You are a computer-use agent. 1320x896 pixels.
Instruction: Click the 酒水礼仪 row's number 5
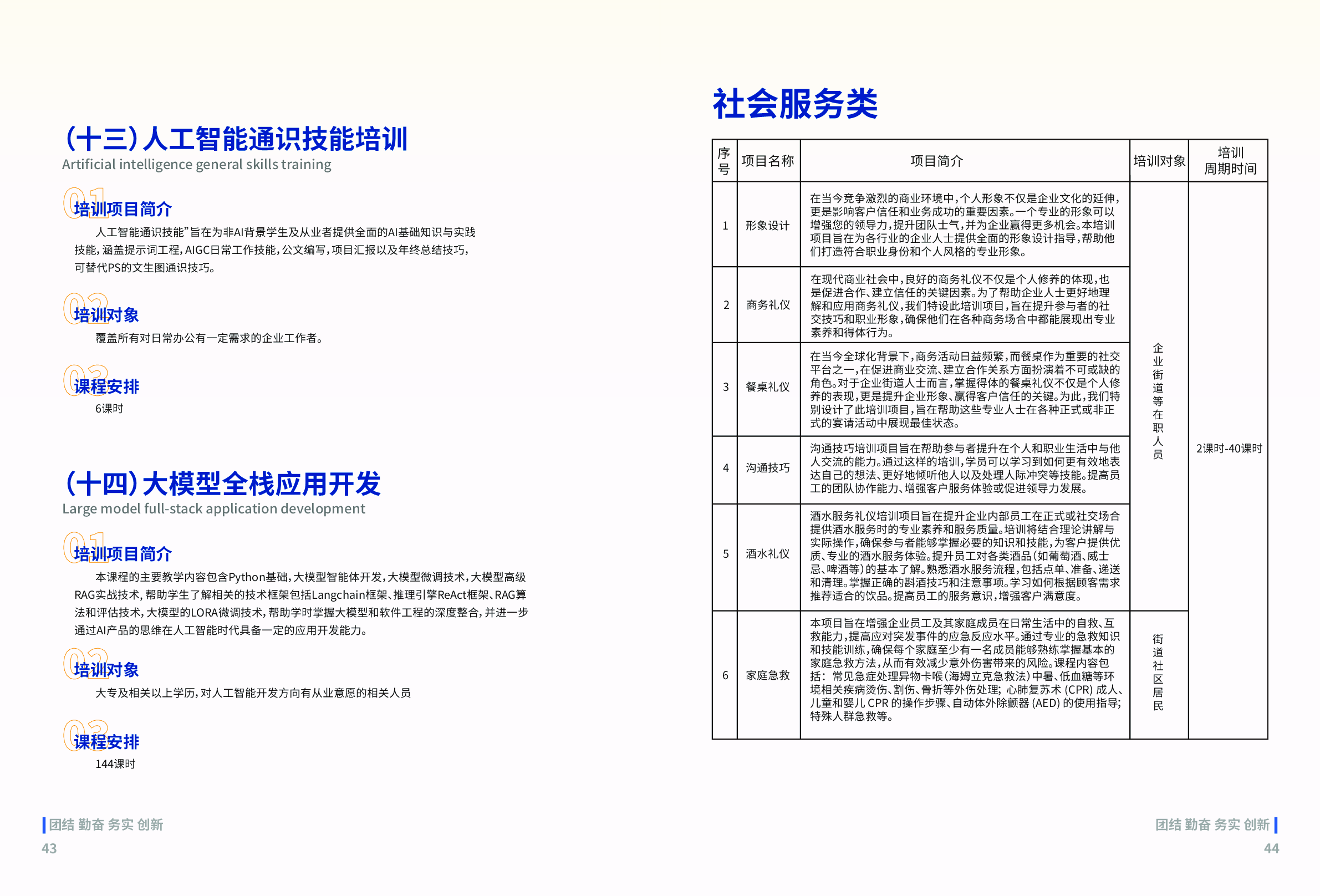click(x=725, y=554)
